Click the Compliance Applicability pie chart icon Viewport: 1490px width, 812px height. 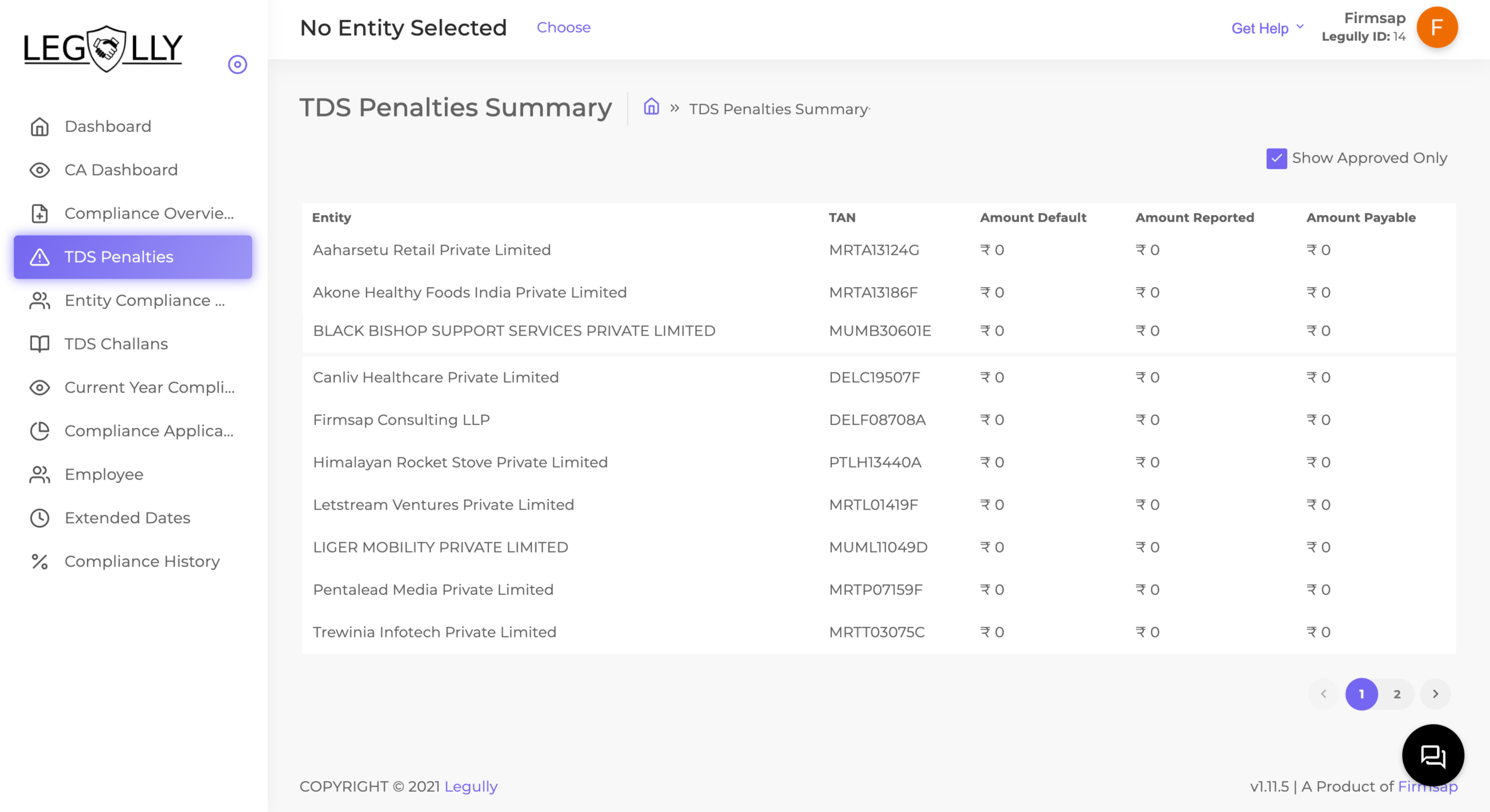click(39, 431)
